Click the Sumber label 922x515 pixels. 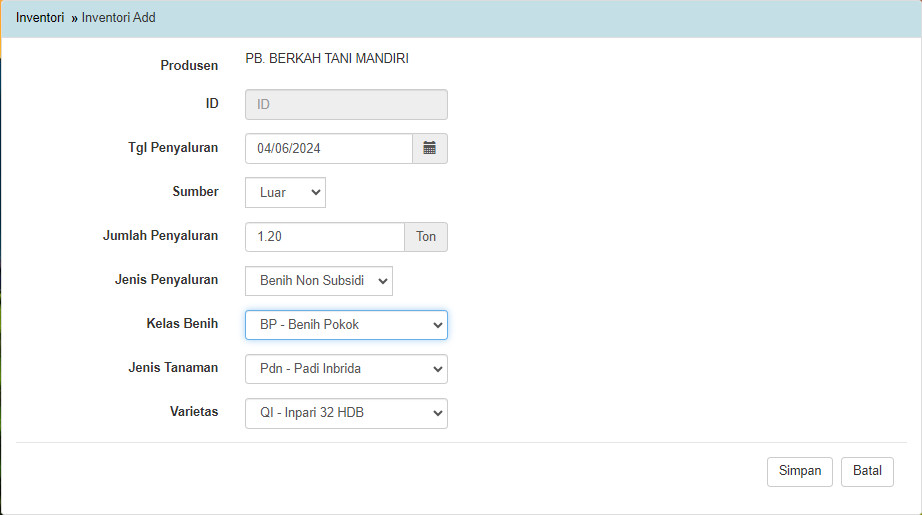pos(195,192)
